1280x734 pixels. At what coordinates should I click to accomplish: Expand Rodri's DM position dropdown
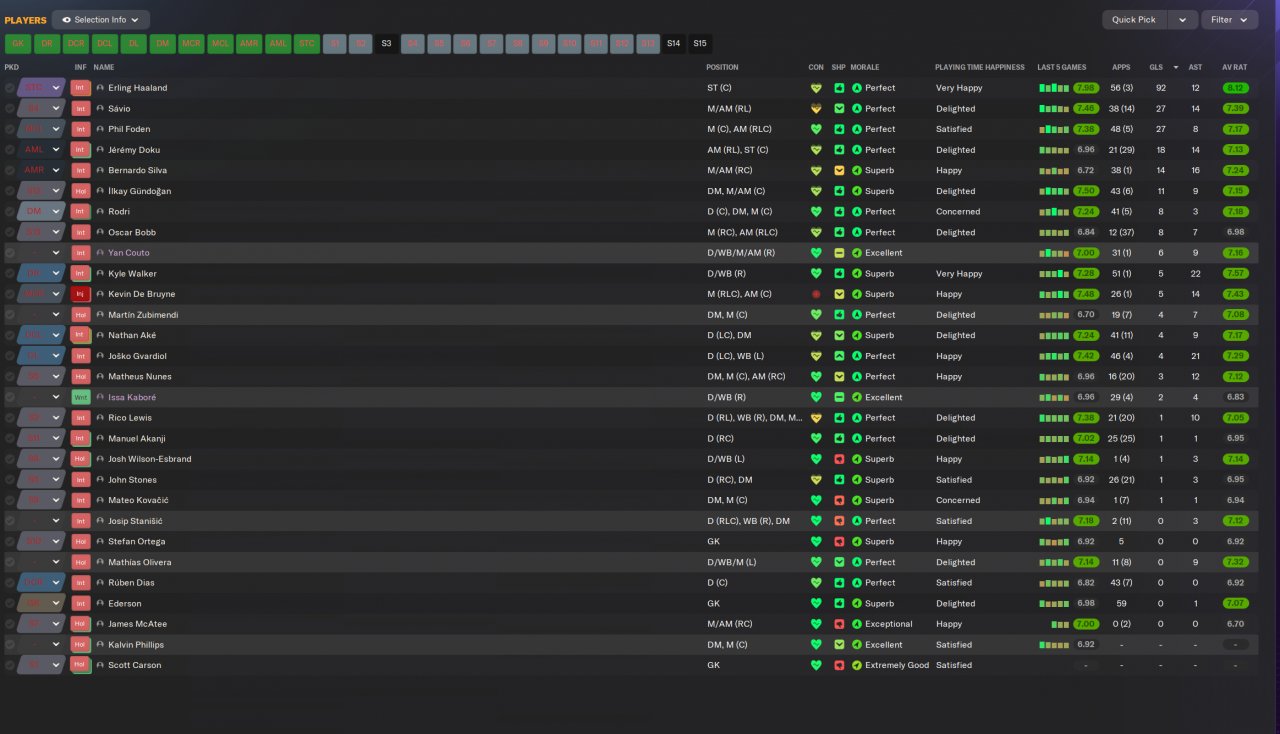pos(57,212)
